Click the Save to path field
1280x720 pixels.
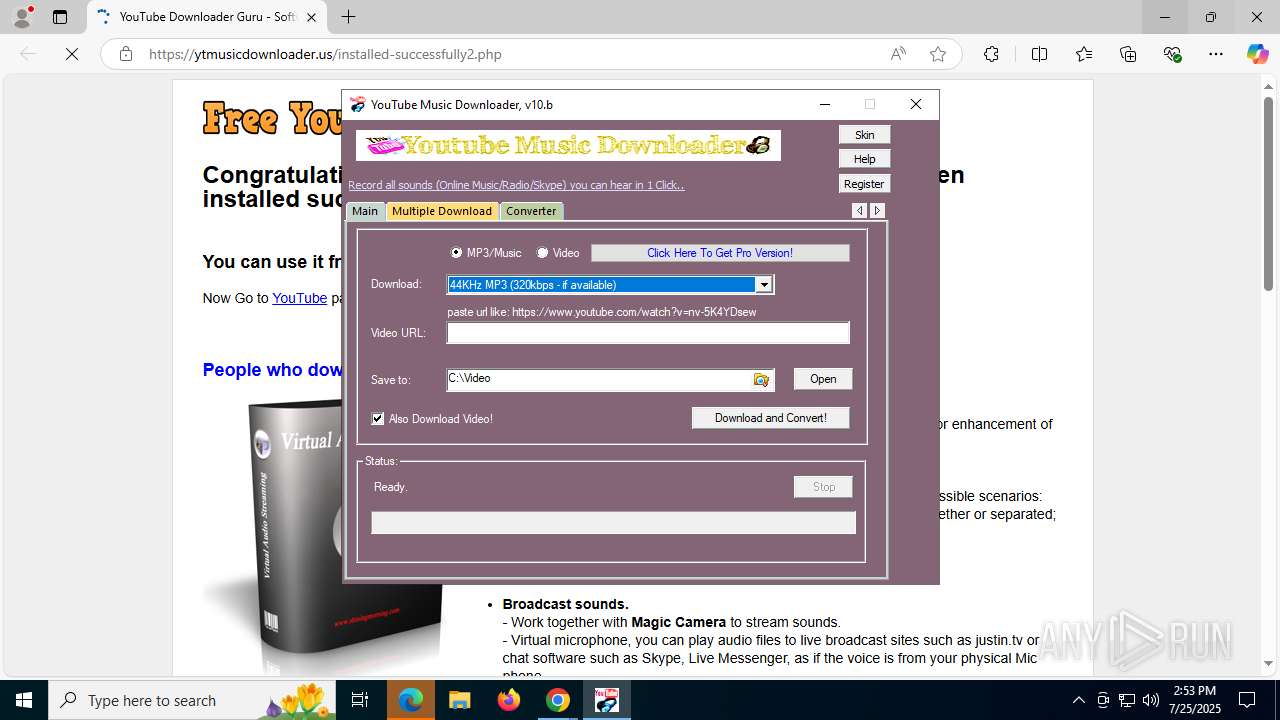[x=598, y=379]
